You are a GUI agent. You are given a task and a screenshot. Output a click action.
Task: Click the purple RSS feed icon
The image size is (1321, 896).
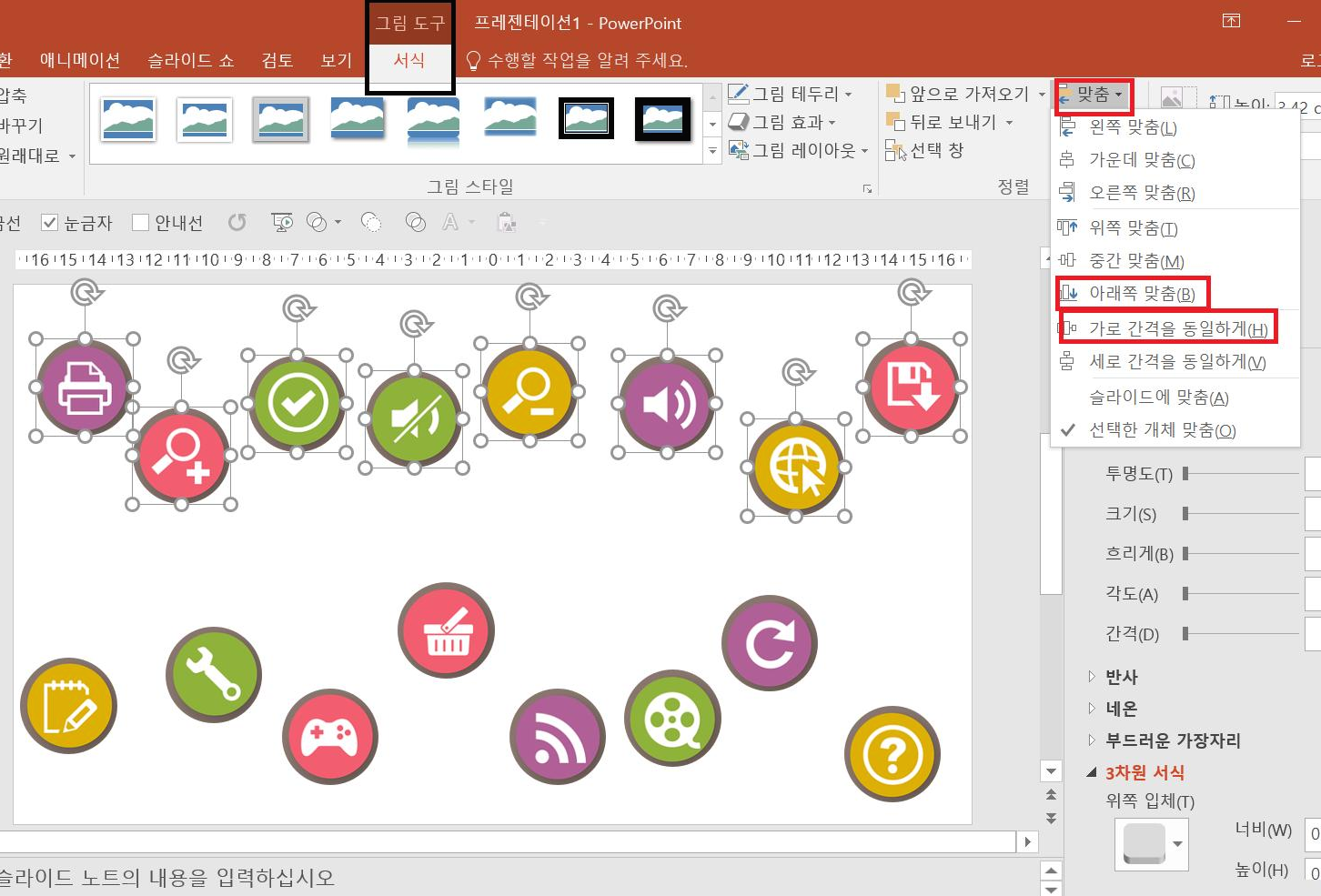[x=557, y=736]
